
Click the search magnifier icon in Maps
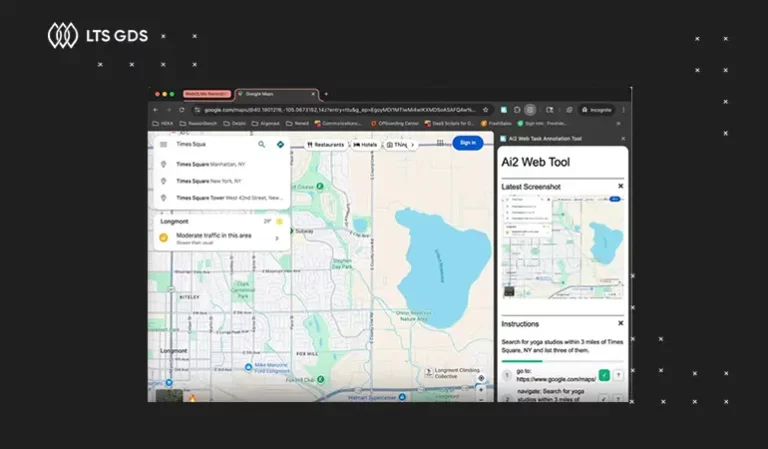point(262,144)
